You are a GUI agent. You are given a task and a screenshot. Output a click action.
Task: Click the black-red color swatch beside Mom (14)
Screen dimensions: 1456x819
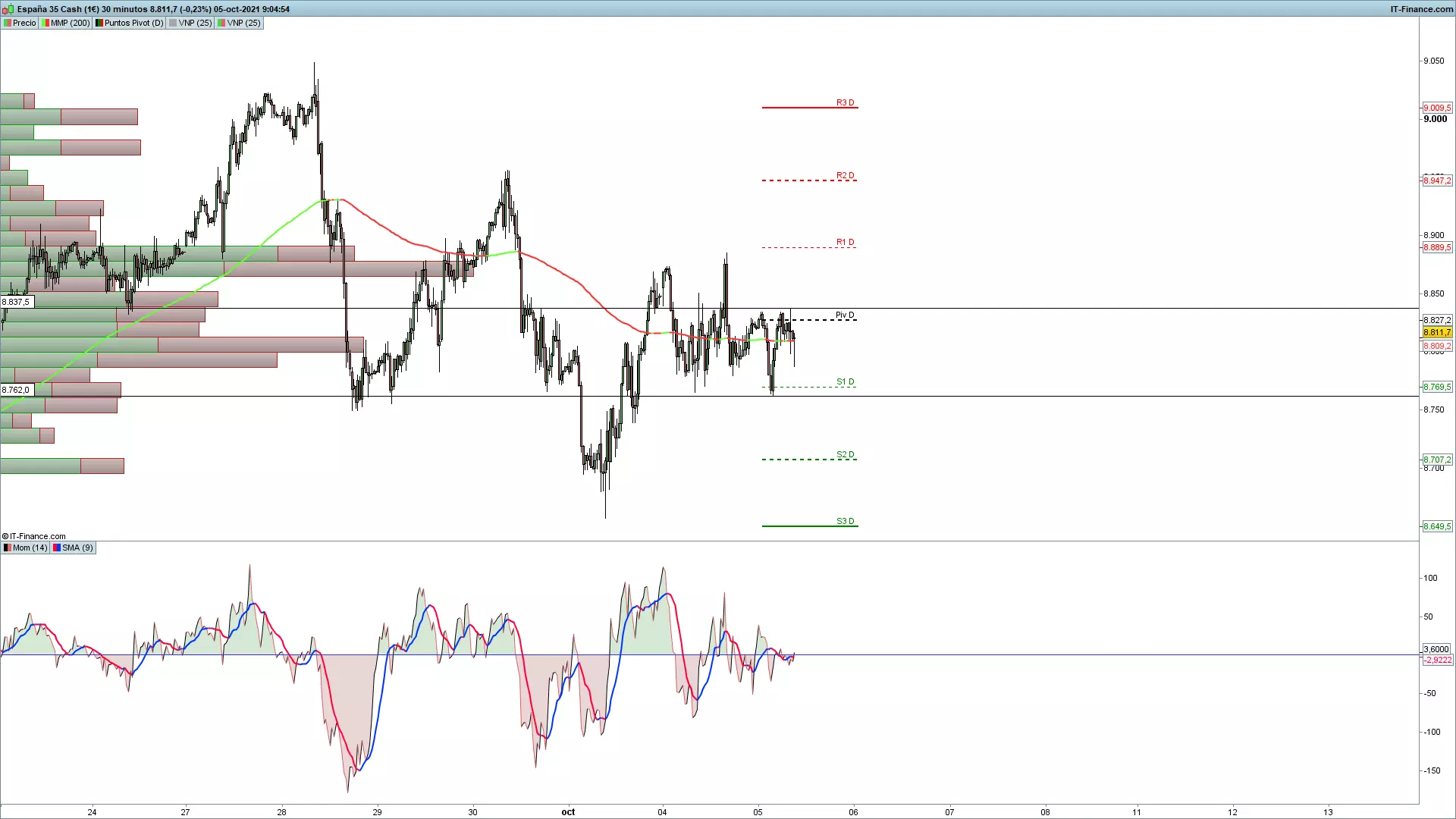pos(8,548)
